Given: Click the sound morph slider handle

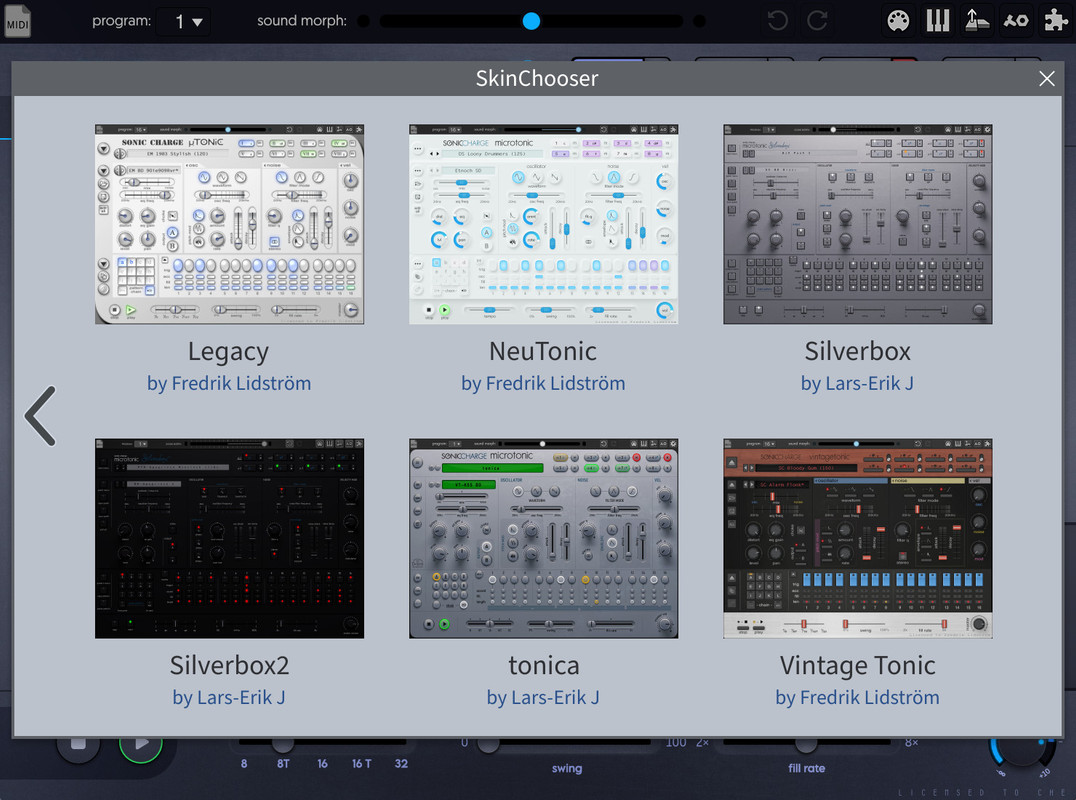Looking at the screenshot, I should pos(531,21).
